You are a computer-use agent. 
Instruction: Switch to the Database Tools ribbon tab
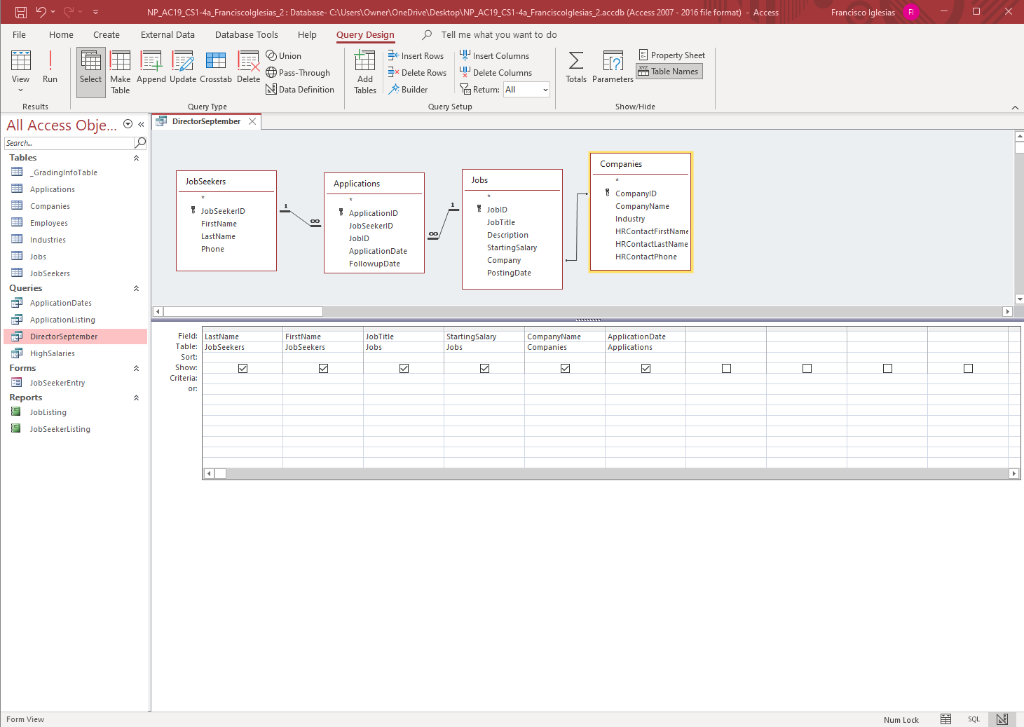tap(246, 34)
